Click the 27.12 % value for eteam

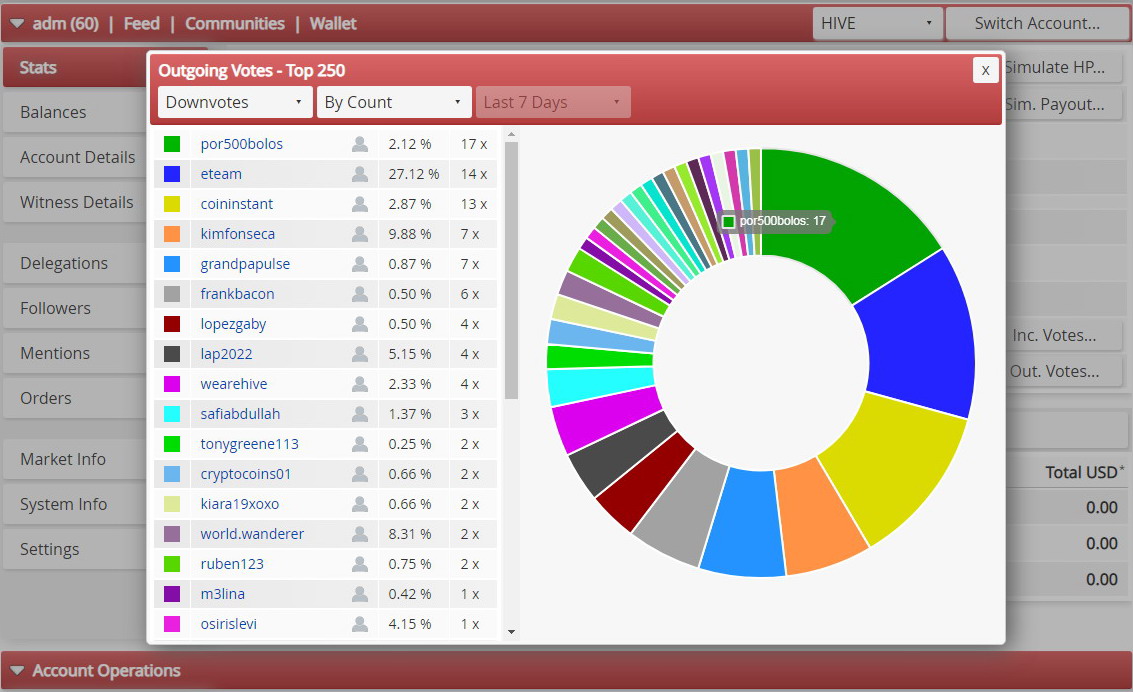click(413, 174)
